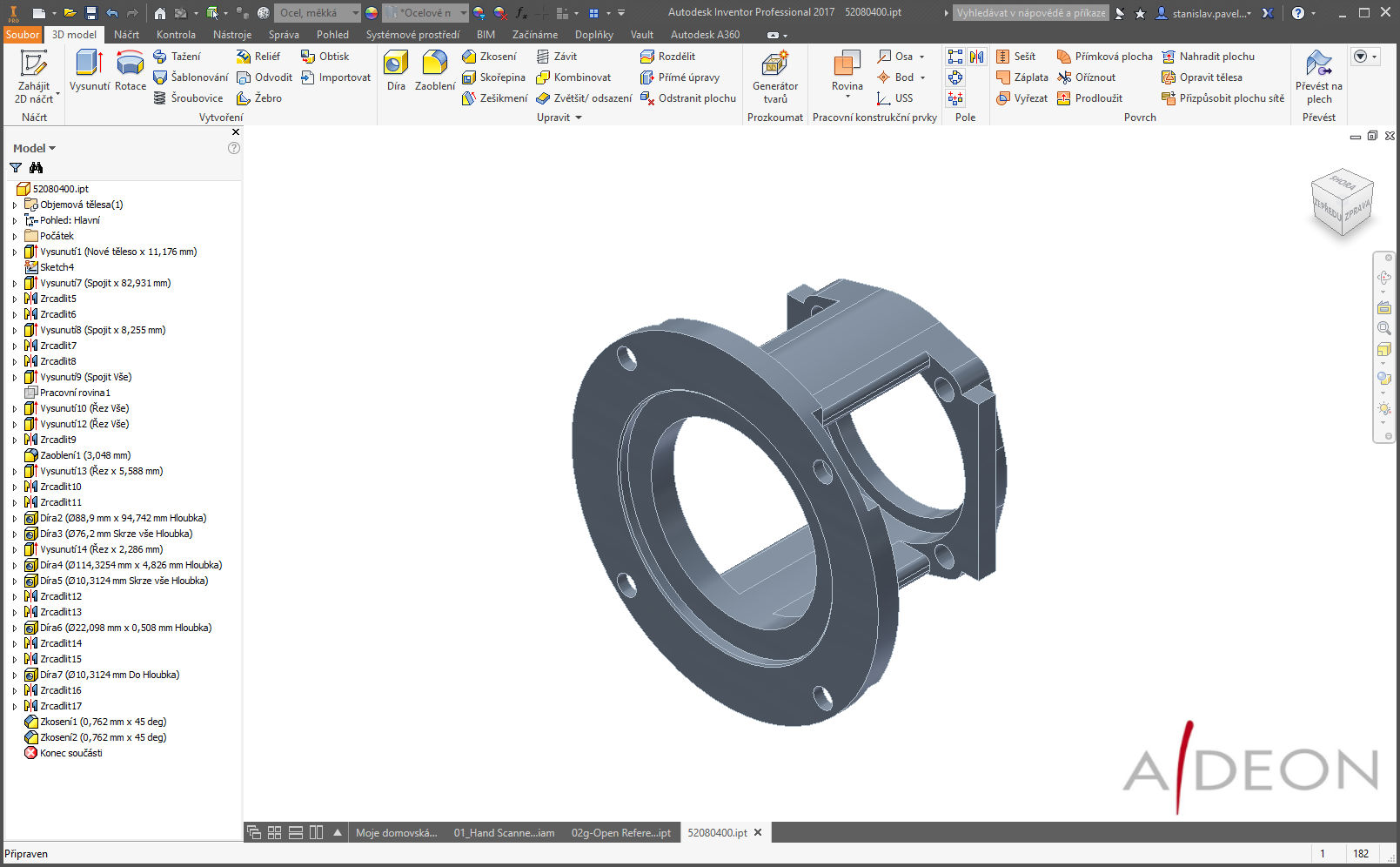
Task: Choose the Skořepina shell tool
Action: pyautogui.click(x=493, y=77)
